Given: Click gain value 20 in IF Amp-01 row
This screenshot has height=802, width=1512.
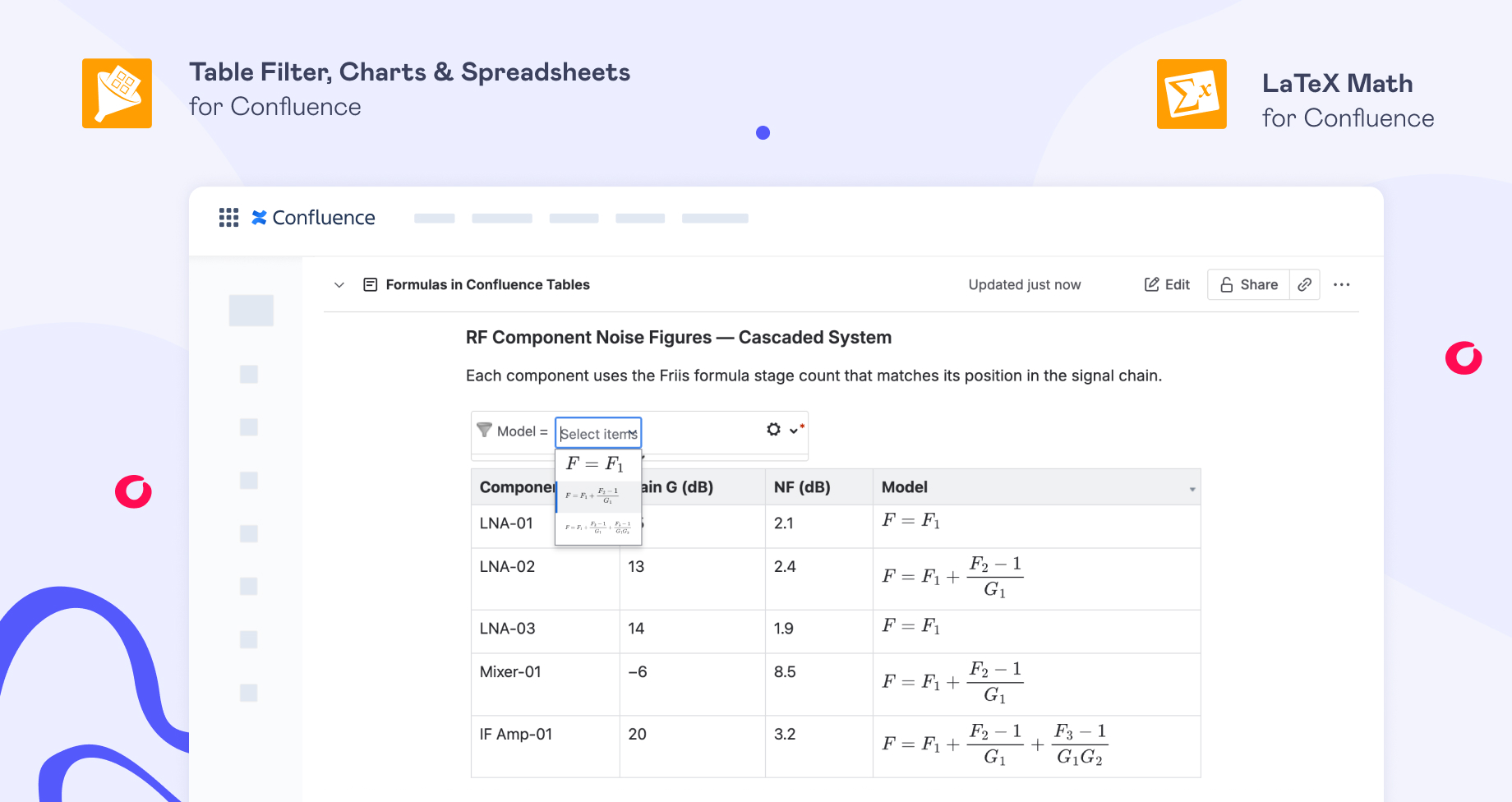Looking at the screenshot, I should coord(638,735).
